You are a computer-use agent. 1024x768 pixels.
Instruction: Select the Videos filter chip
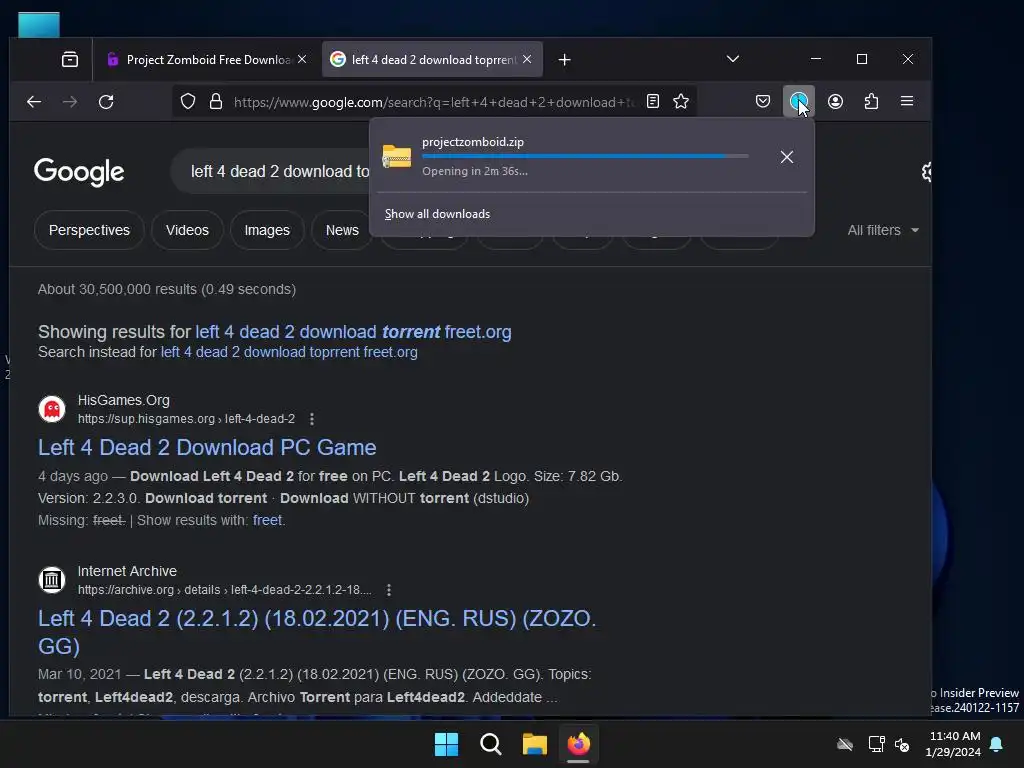tap(187, 230)
